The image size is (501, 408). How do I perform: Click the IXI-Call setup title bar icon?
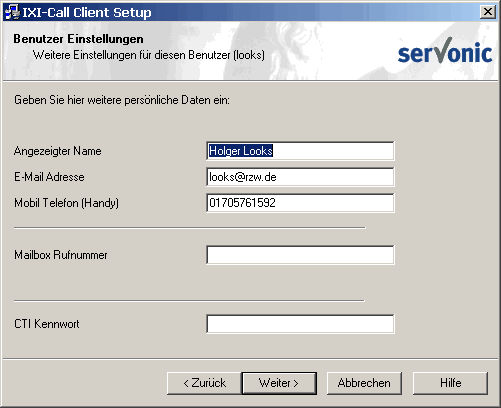click(12, 12)
